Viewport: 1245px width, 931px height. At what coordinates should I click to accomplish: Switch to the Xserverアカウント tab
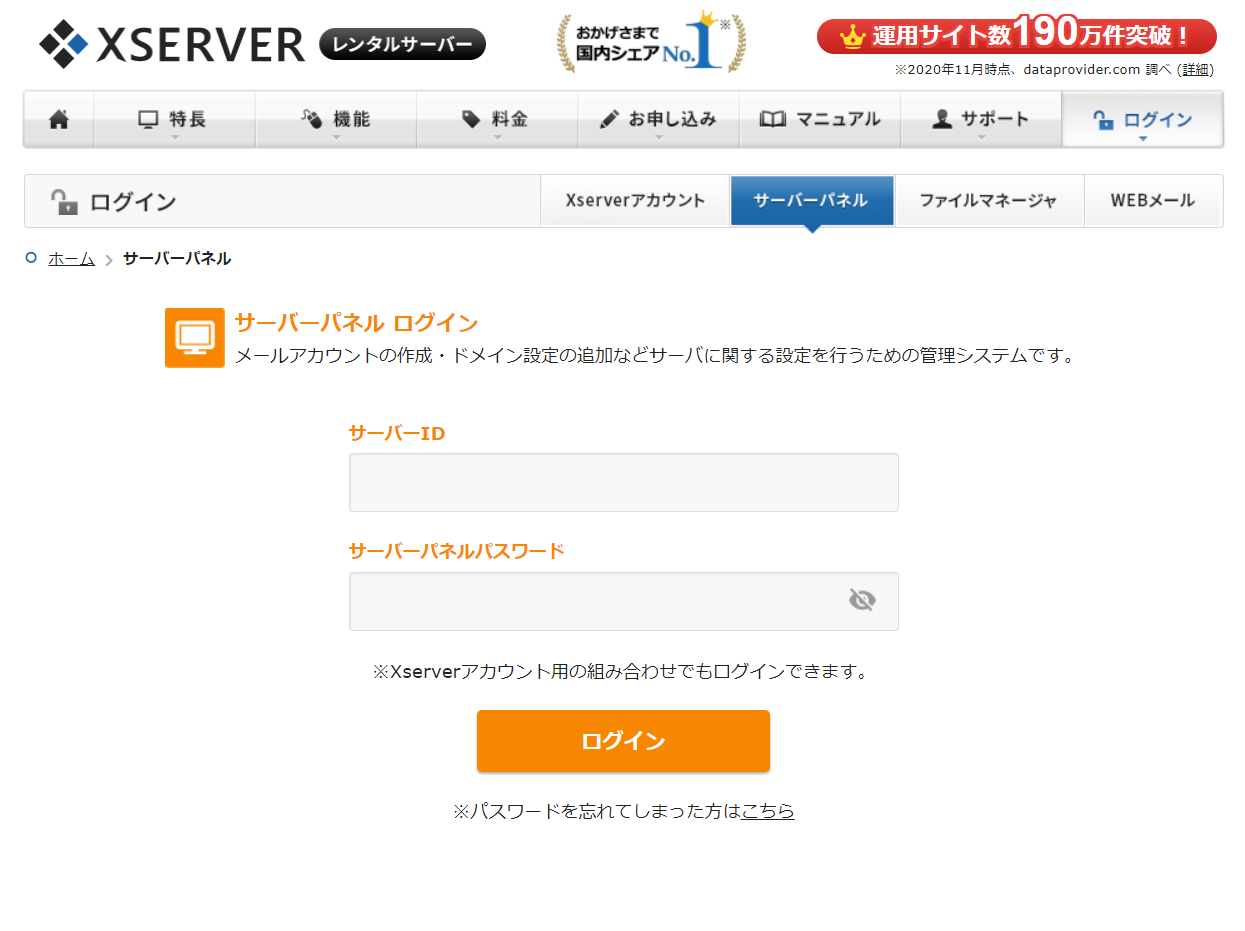pyautogui.click(x=635, y=201)
